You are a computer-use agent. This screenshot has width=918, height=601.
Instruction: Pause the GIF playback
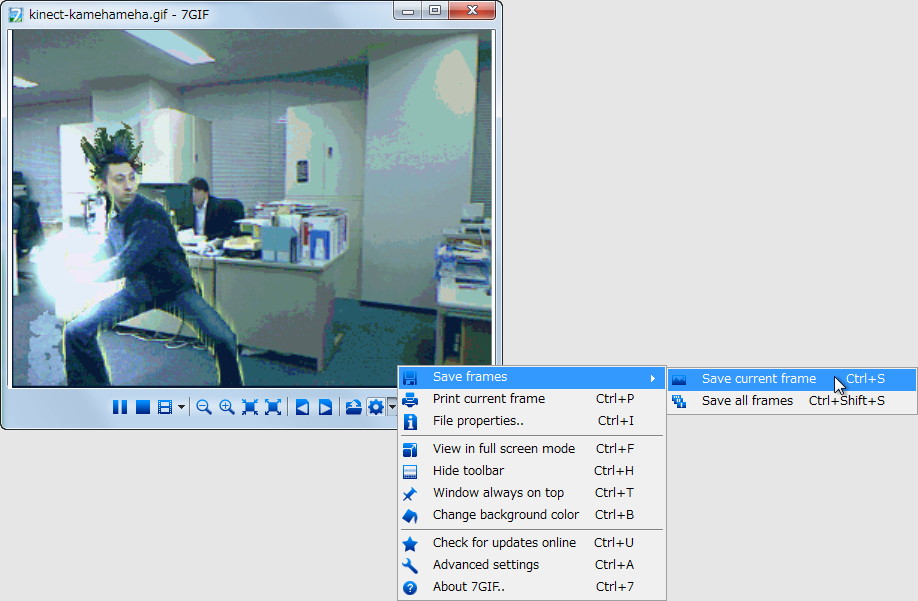coord(119,407)
